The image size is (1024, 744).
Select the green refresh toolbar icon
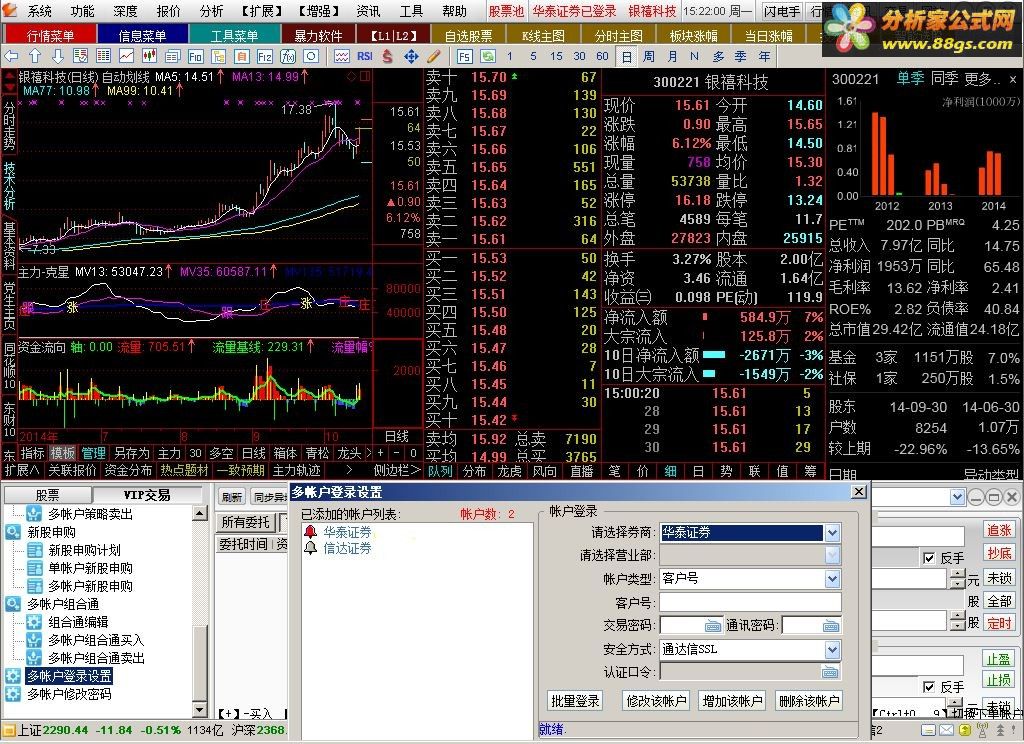[487, 57]
